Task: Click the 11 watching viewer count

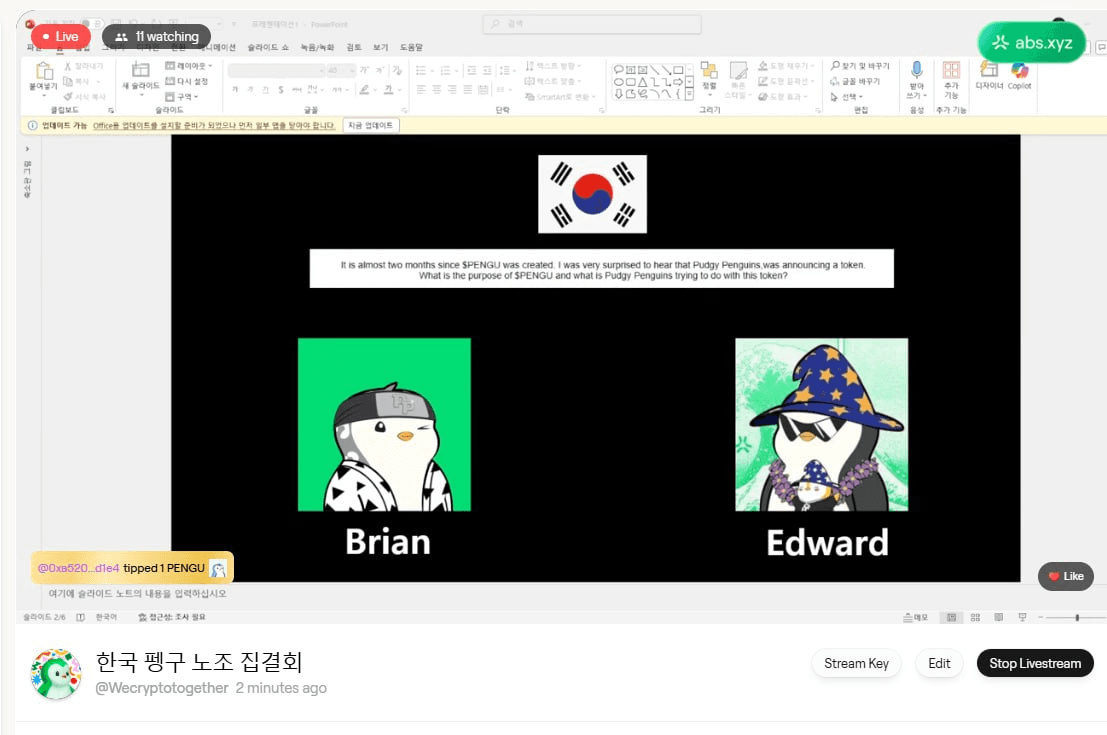Action: click(157, 37)
